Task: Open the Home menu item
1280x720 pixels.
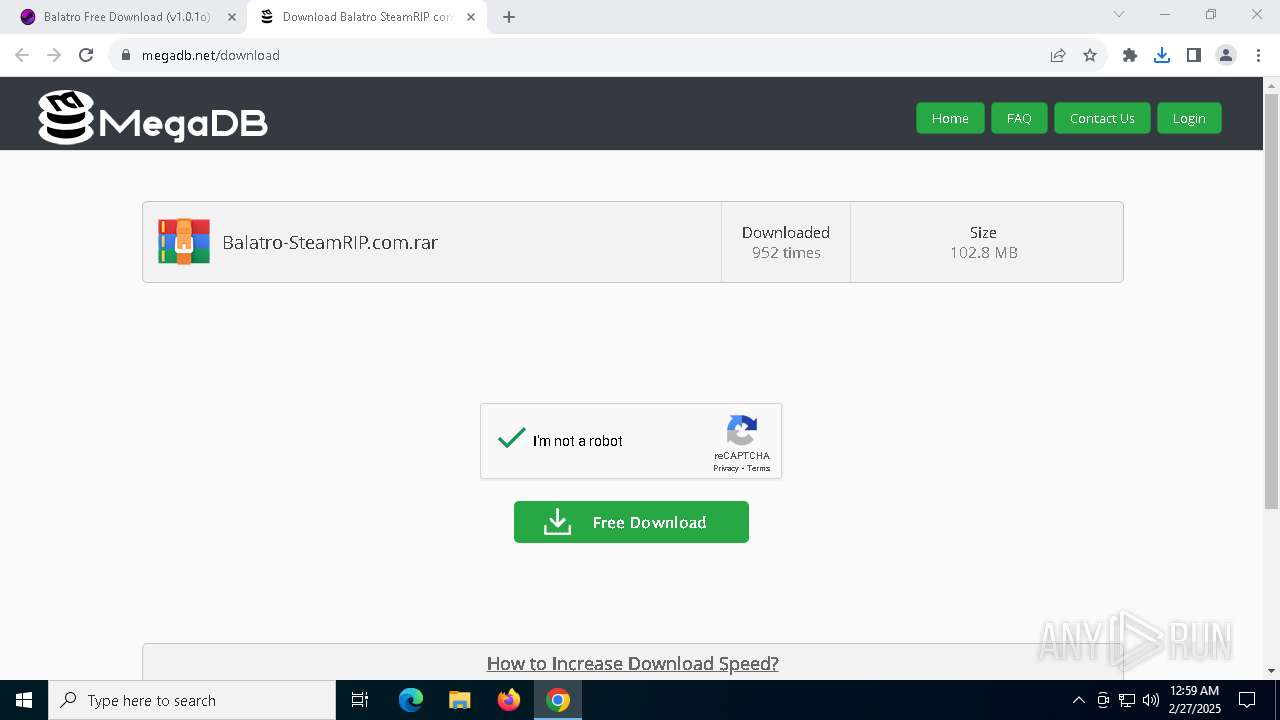Action: 950,118
